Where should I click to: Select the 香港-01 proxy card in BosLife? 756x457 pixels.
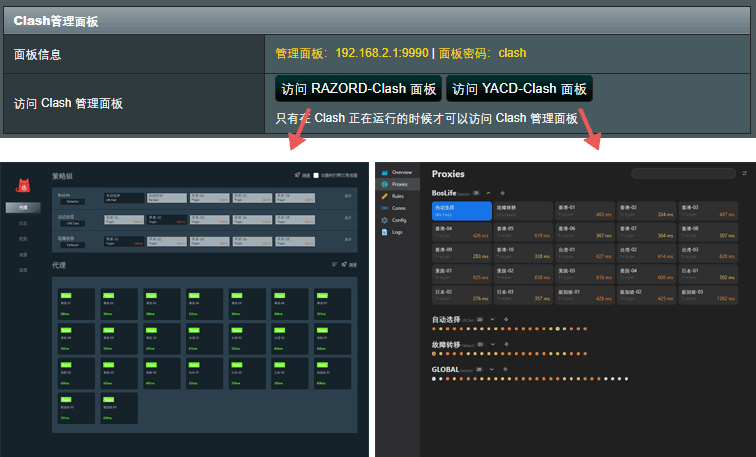(x=585, y=210)
